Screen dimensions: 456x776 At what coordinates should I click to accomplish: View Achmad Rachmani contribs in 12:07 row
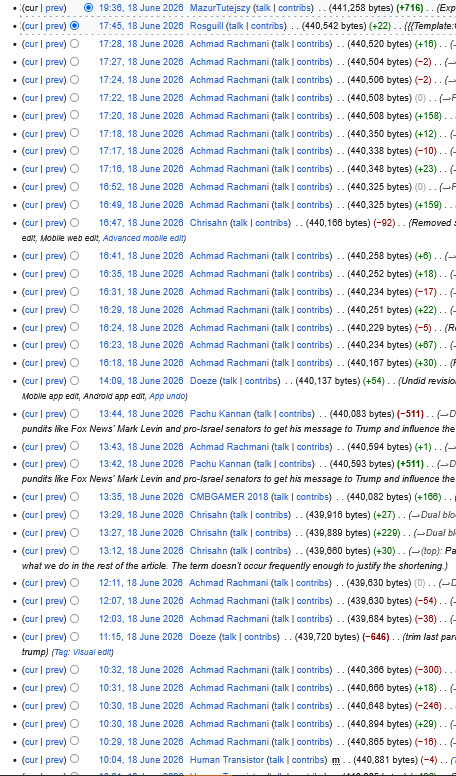point(312,601)
